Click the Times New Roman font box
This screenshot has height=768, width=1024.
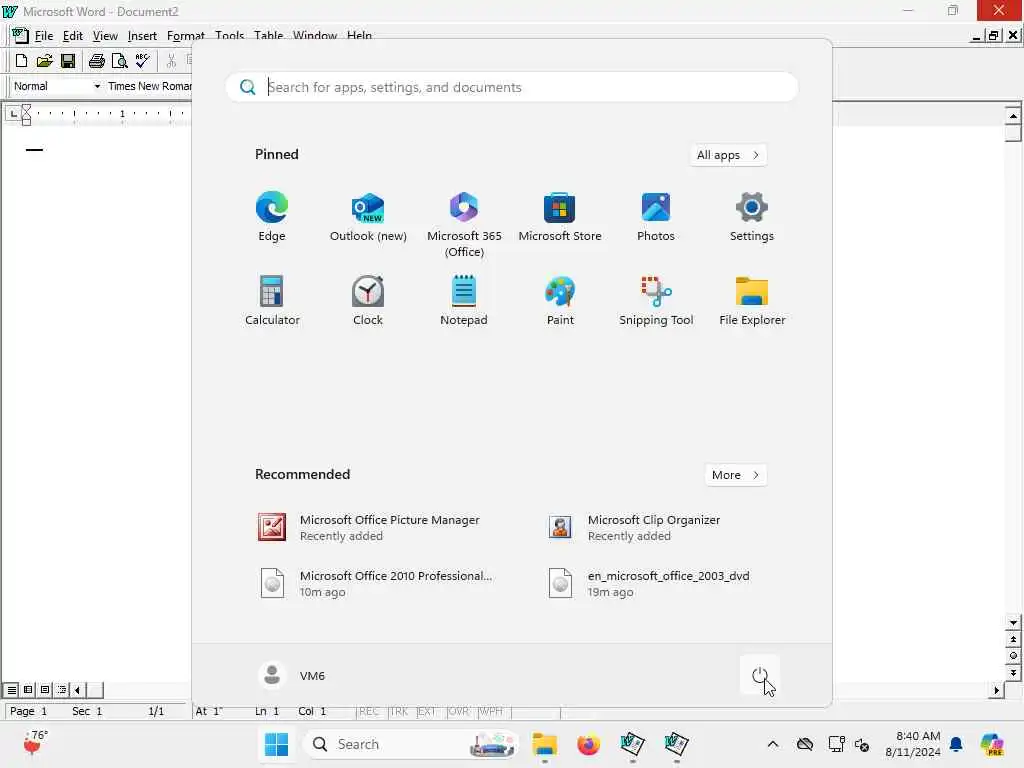(x=149, y=86)
